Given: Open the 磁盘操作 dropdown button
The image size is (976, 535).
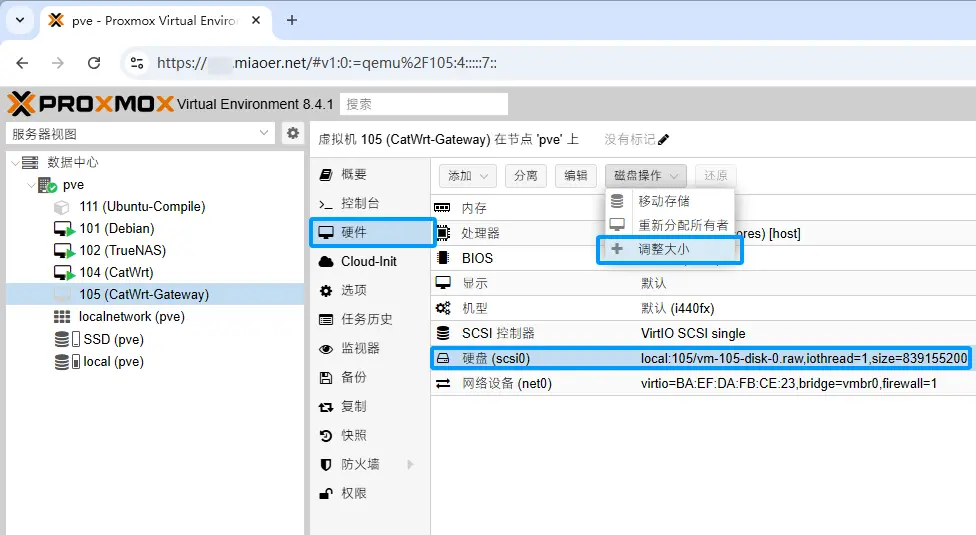Looking at the screenshot, I should point(645,176).
